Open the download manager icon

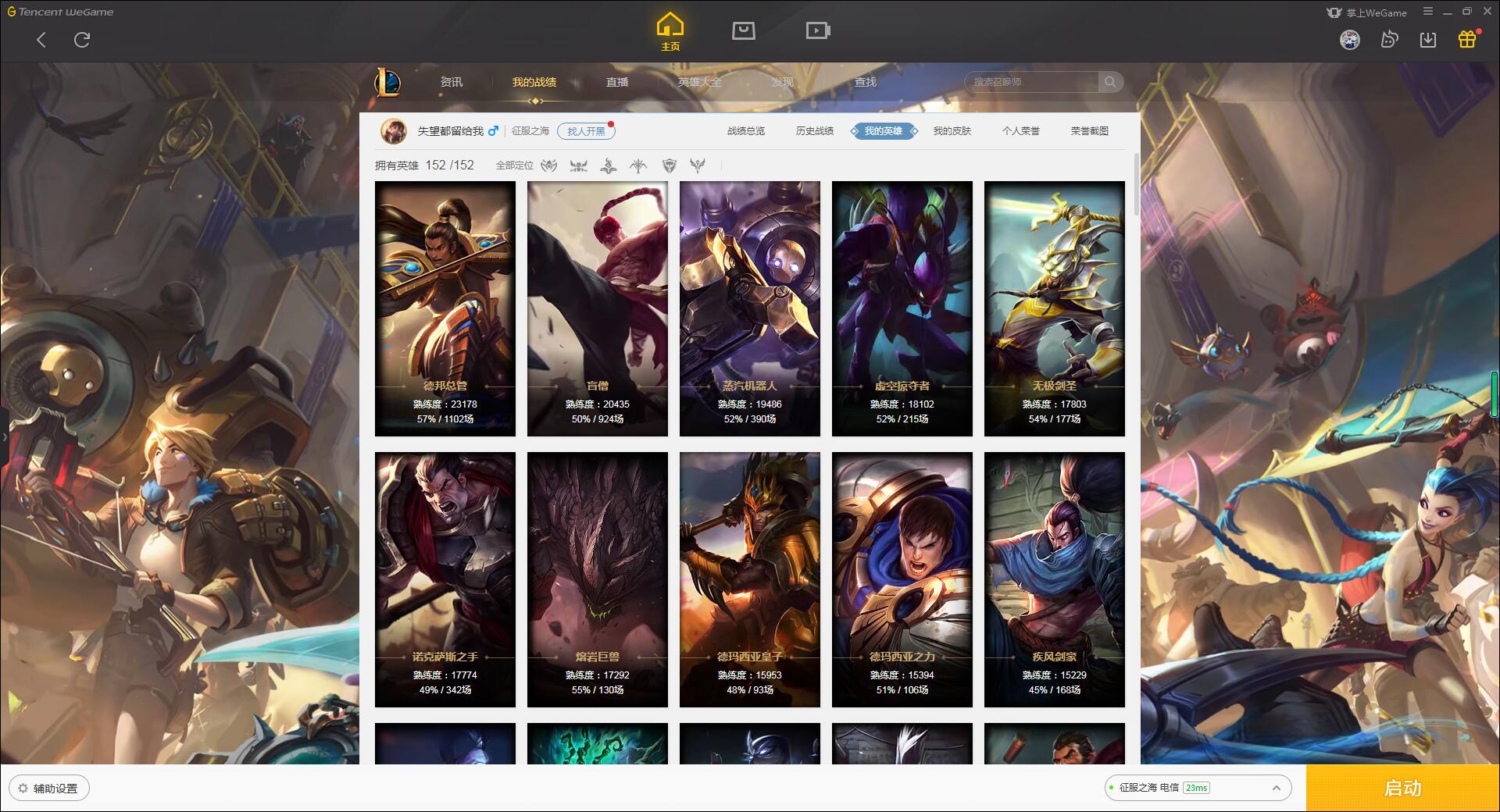tap(1428, 40)
